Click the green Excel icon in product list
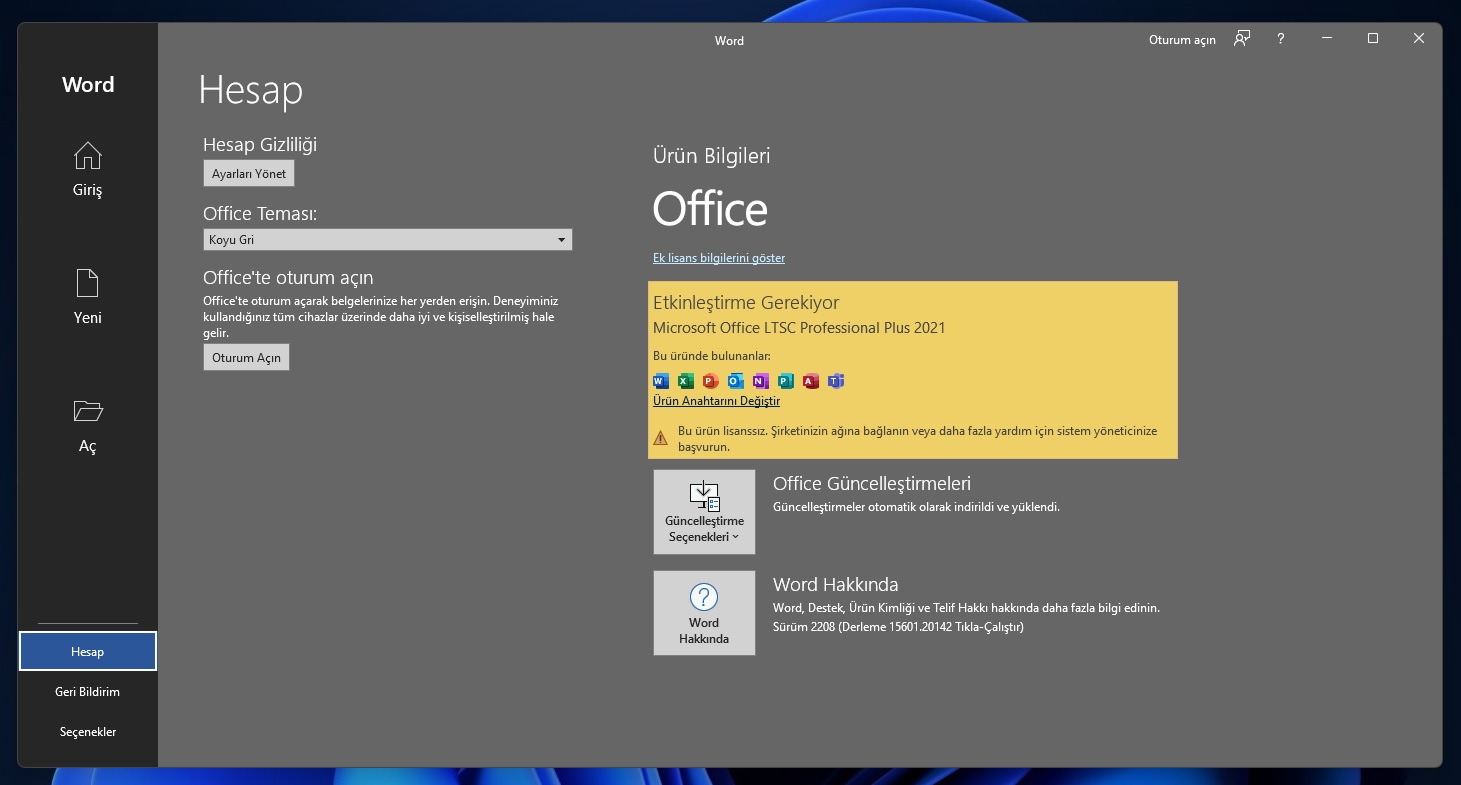1461x785 pixels. (685, 381)
